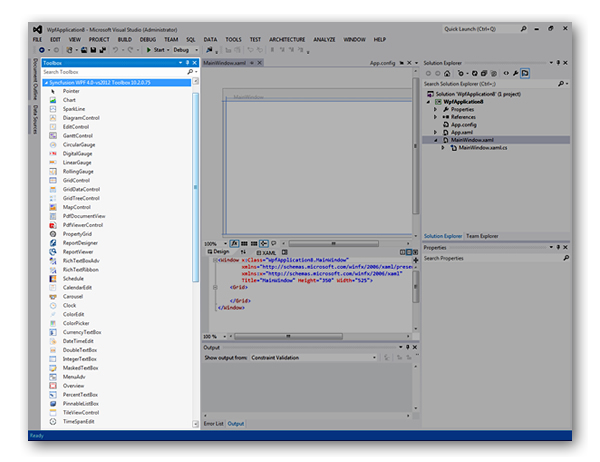Viewport: 600px width, 462px height.
Task: Open the designer 100% zoom dropdown
Action: 225,243
